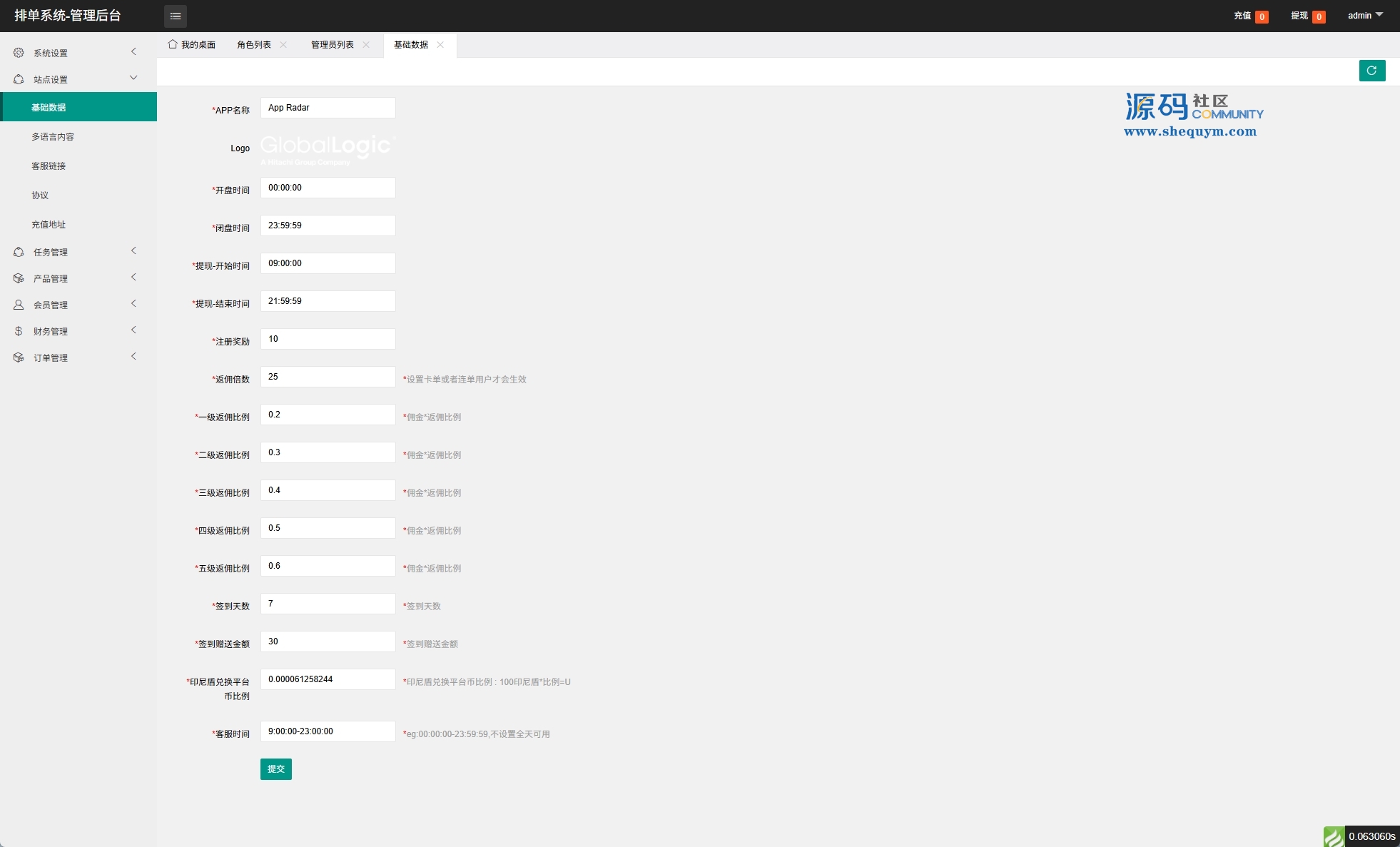The width and height of the screenshot is (1400, 847).
Task: Open the 充值 notification link
Action: (x=1242, y=16)
